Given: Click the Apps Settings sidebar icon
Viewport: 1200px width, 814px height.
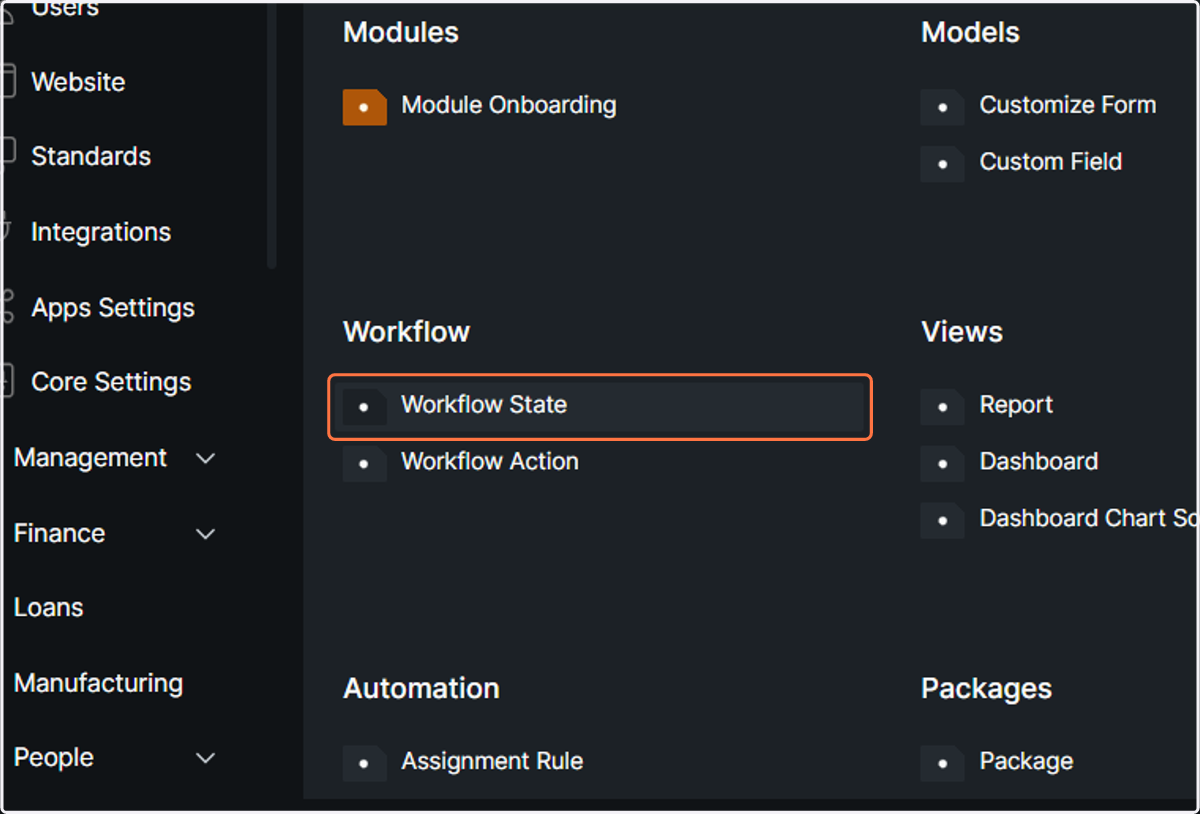Looking at the screenshot, I should [x=8, y=307].
